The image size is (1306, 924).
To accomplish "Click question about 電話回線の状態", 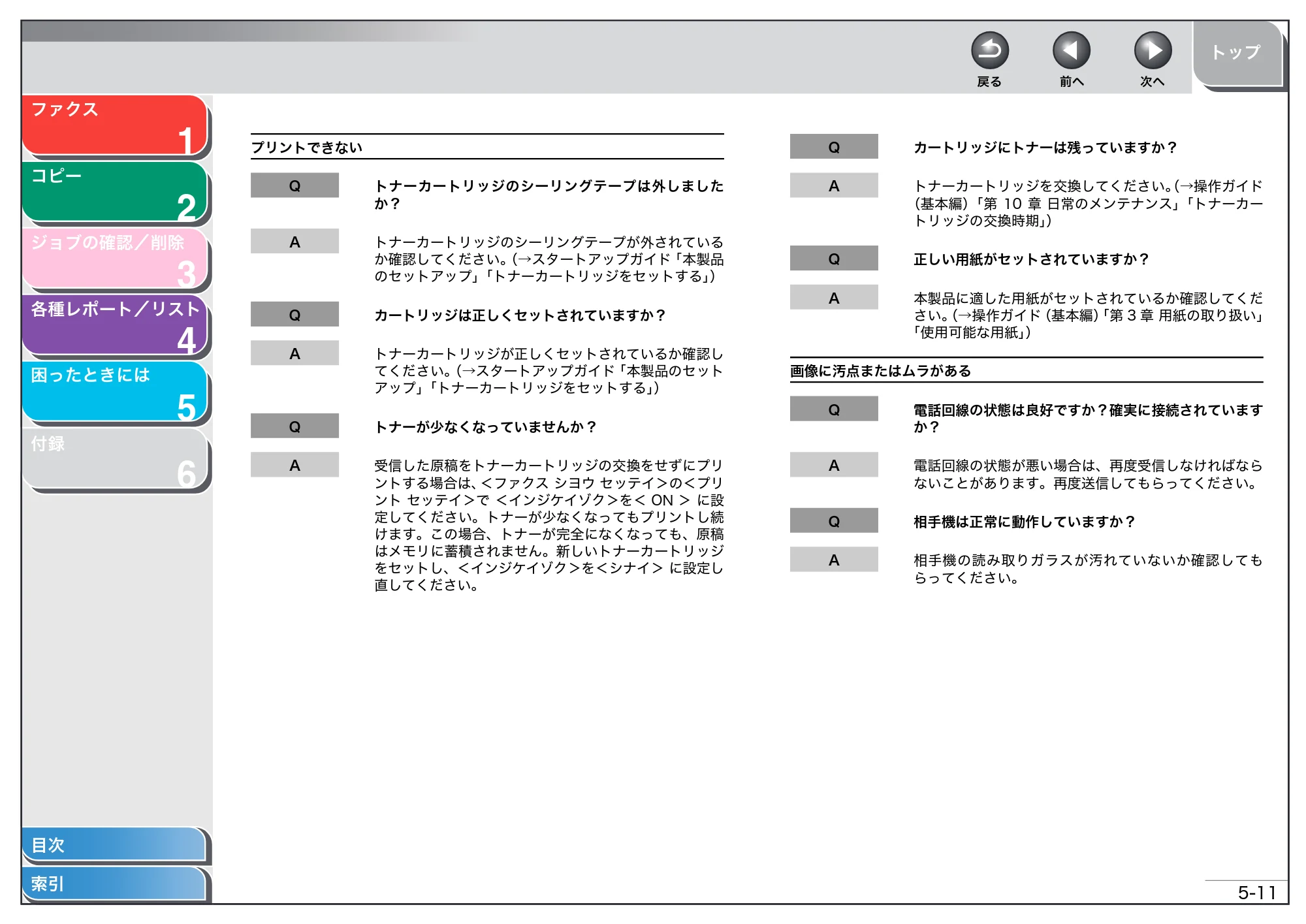I will [1088, 419].
